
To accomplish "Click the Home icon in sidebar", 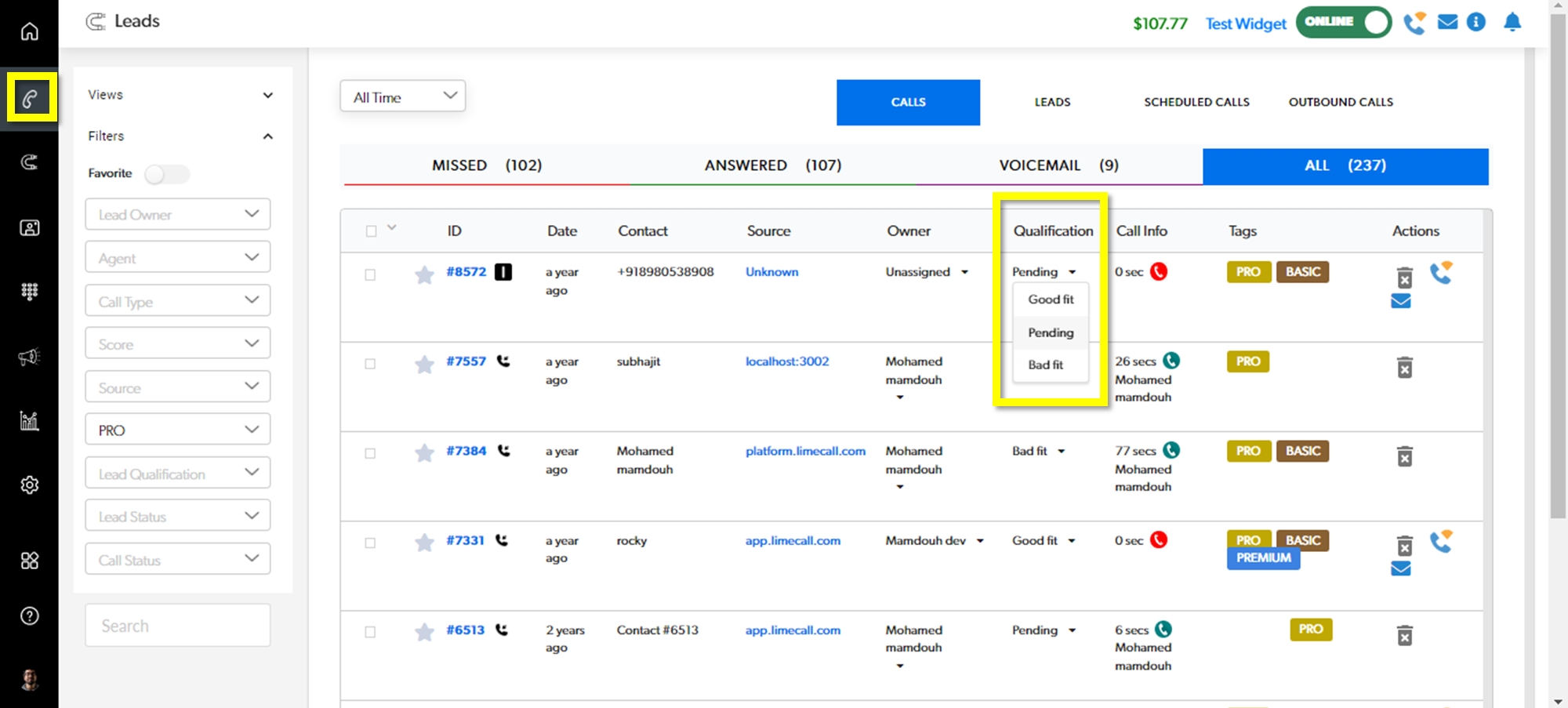I will pos(29,31).
